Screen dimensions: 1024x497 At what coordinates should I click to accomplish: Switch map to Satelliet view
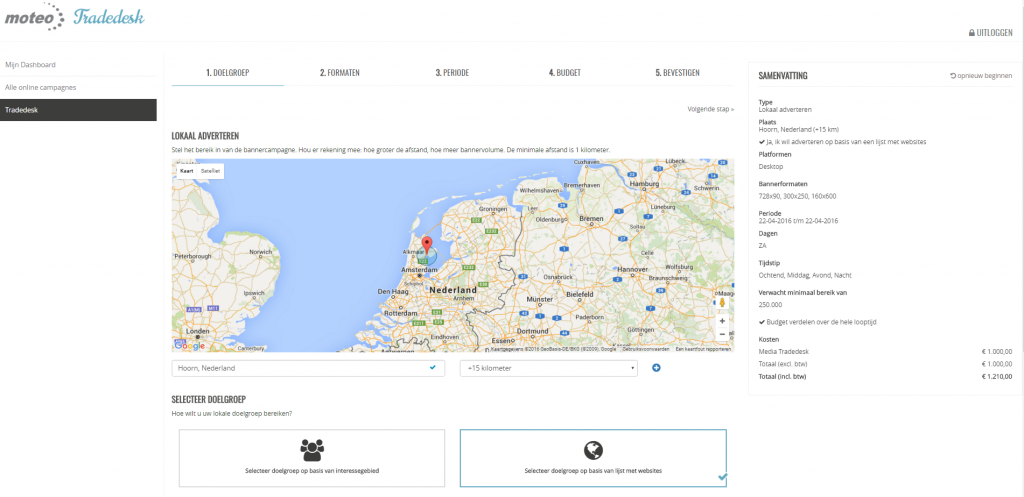(210, 170)
